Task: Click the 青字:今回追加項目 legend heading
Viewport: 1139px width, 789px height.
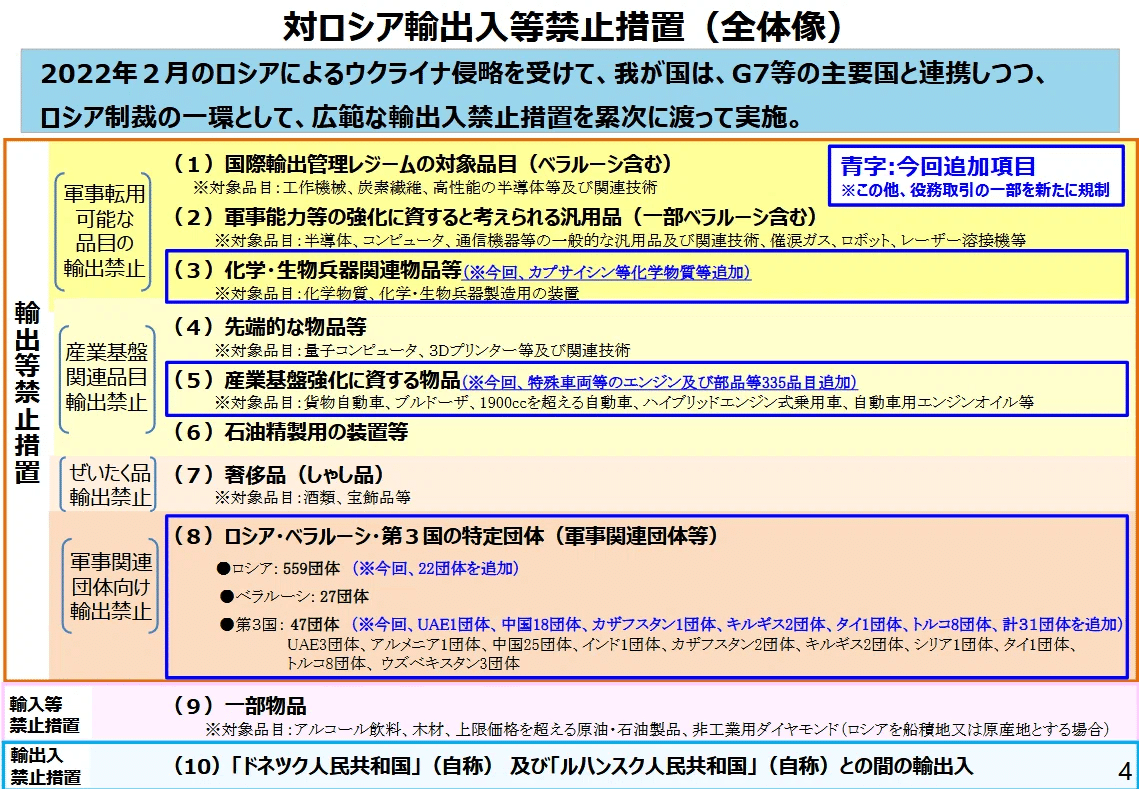Action: pyautogui.click(x=939, y=166)
